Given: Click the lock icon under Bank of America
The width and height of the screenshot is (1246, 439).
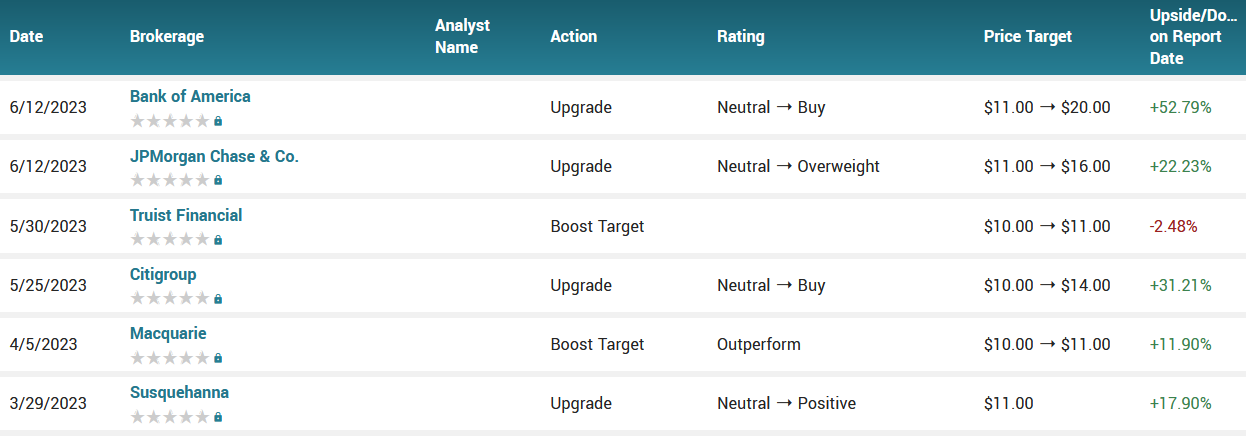Looking at the screenshot, I should [x=218, y=121].
